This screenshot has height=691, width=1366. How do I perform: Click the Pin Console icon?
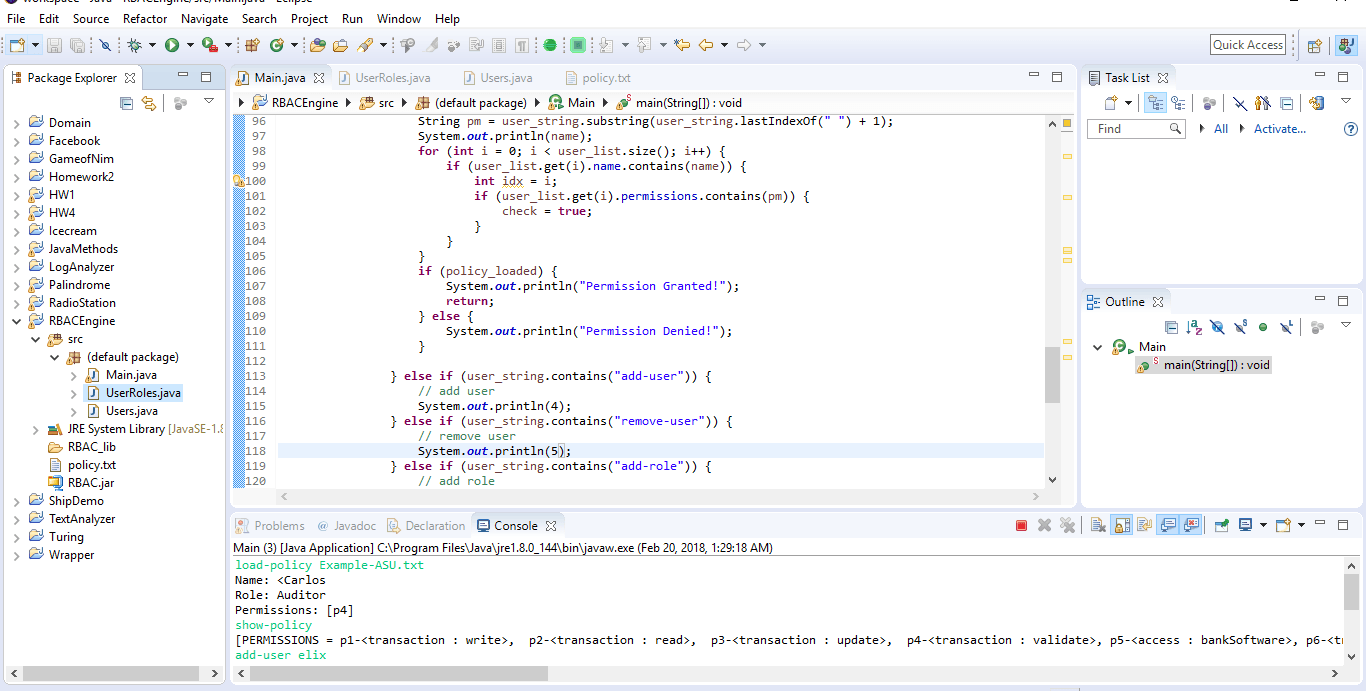(1222, 525)
